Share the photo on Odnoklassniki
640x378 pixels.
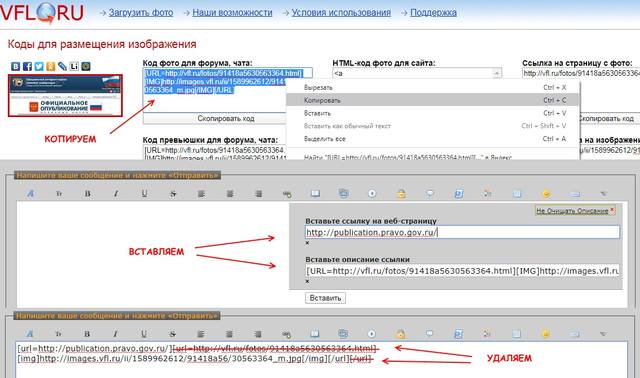click(51, 66)
